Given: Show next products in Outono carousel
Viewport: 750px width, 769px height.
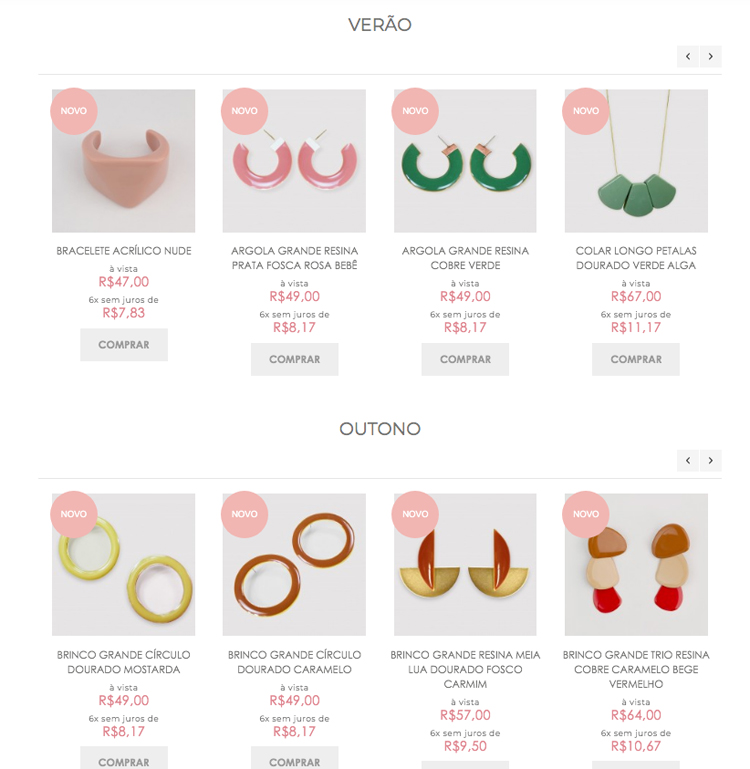Looking at the screenshot, I should 711,461.
